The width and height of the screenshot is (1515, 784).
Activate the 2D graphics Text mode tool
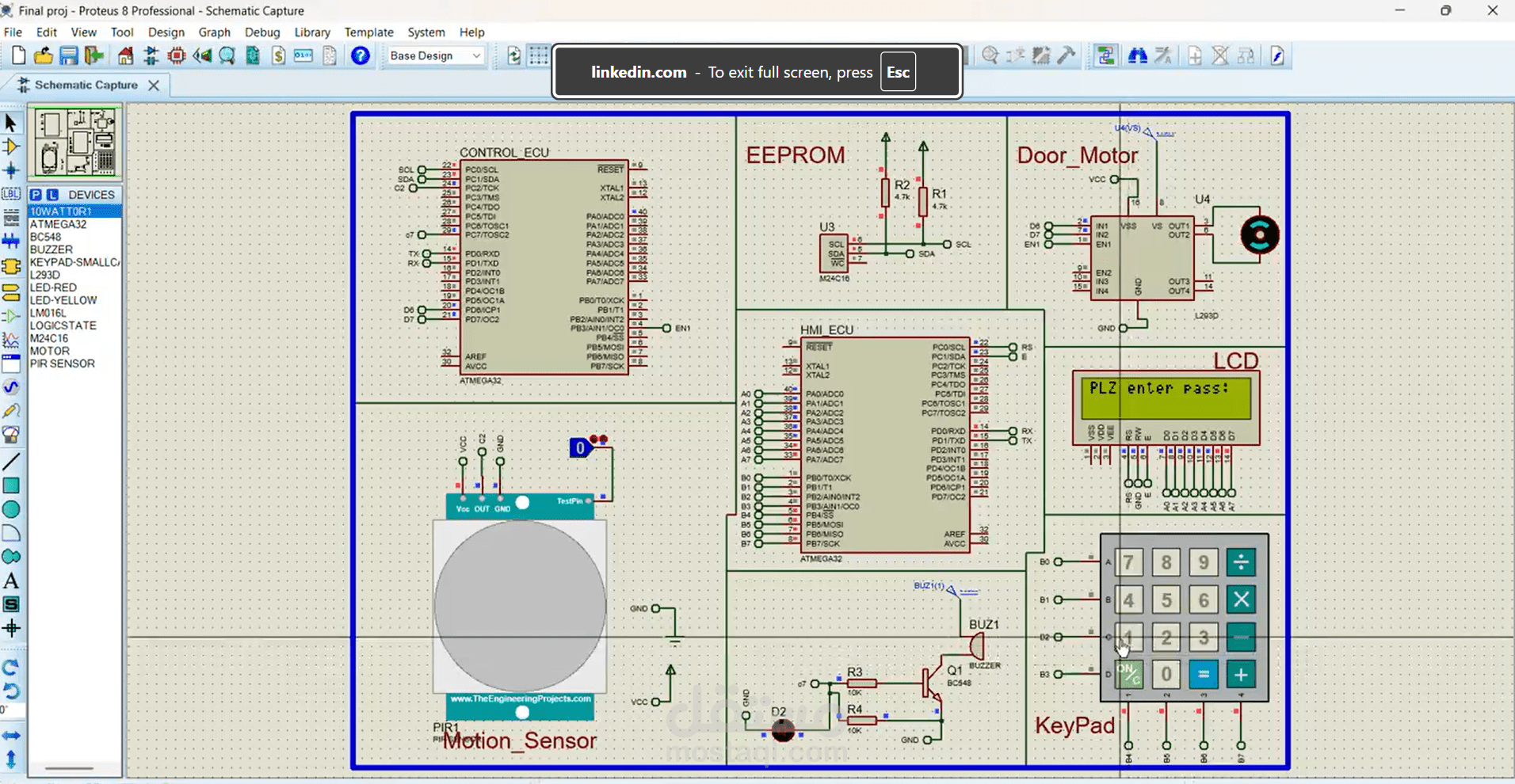(11, 580)
